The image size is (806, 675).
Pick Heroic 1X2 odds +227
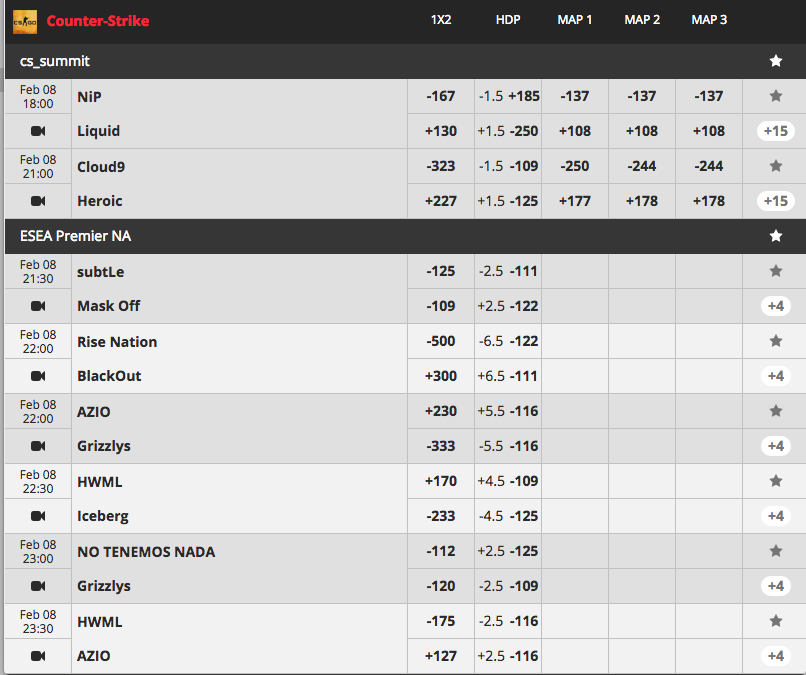pos(441,201)
